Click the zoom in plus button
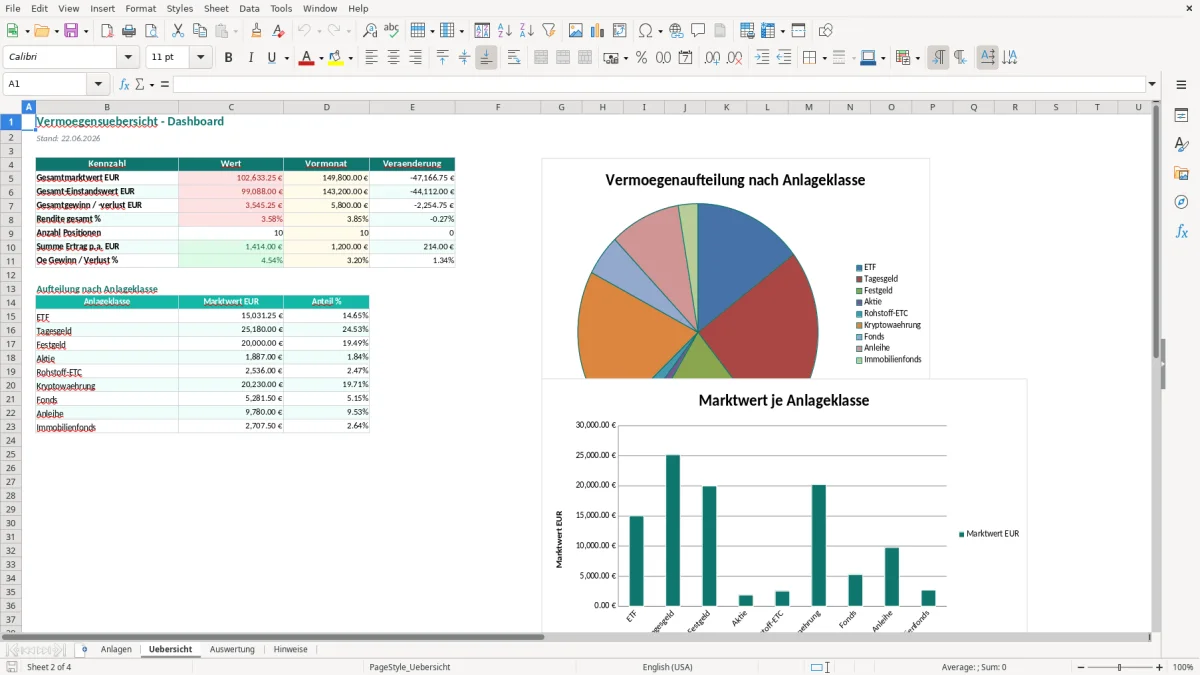Image resolution: width=1200 pixels, height=675 pixels. point(1160,667)
